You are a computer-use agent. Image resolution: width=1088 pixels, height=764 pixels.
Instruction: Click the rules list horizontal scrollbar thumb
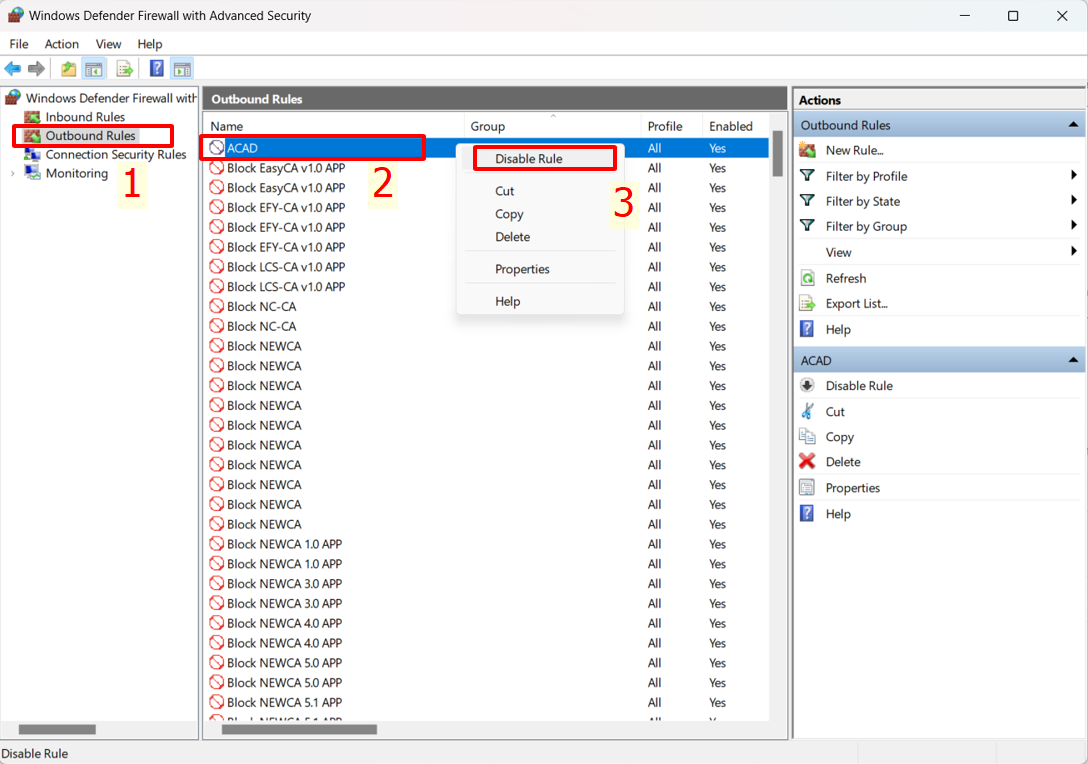[x=299, y=729]
